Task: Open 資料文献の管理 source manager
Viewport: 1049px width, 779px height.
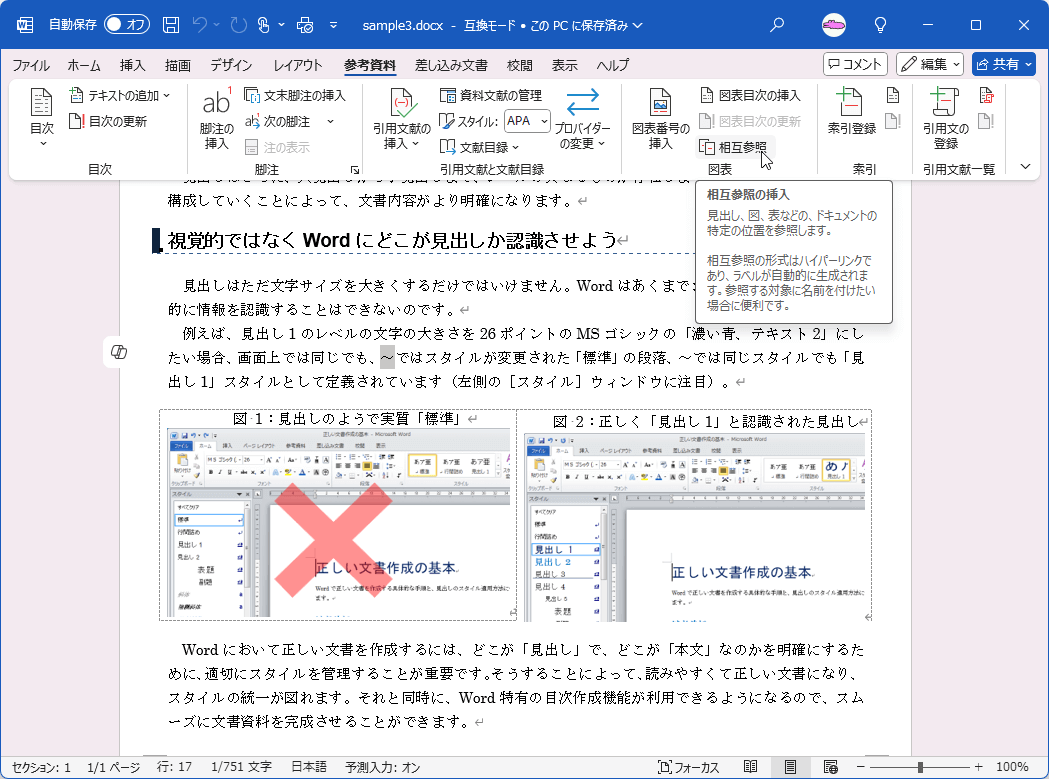Action: pyautogui.click(x=493, y=96)
